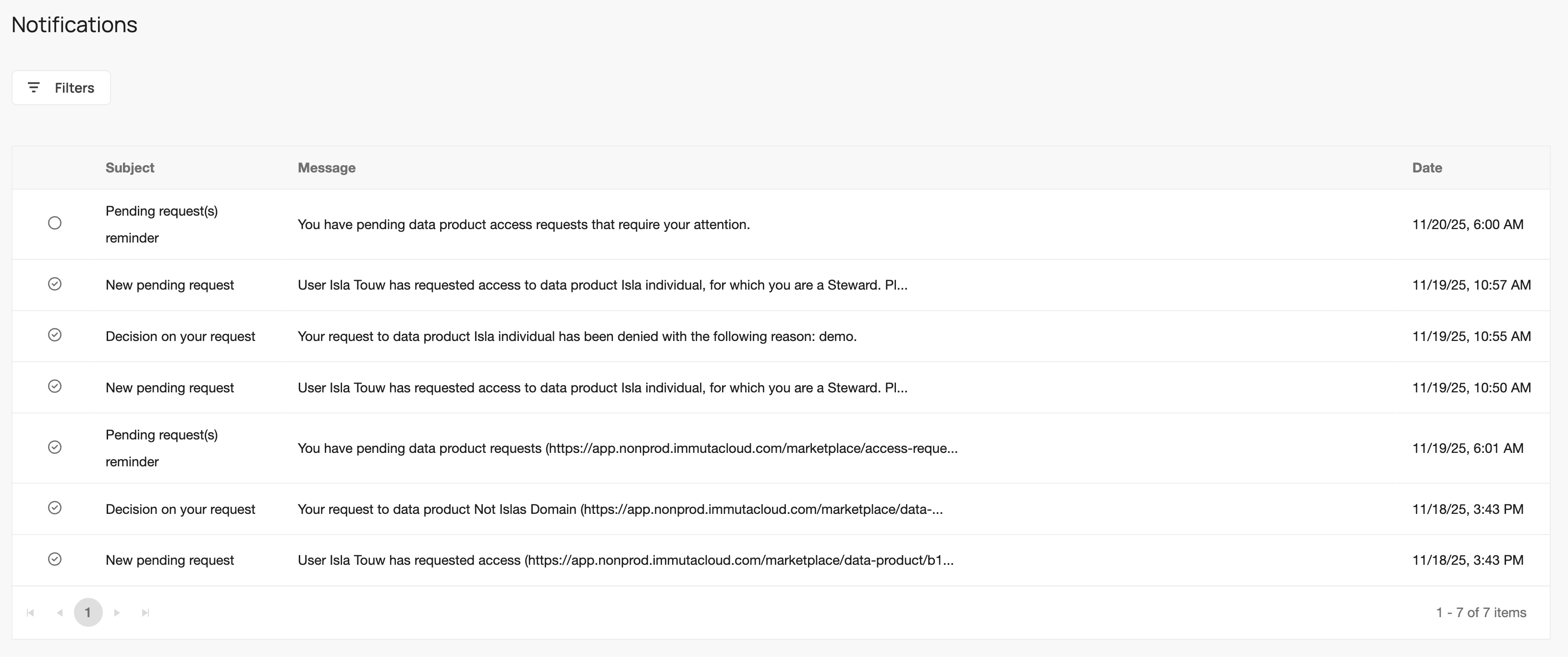Click the filter lines icon
Screen dimensions: 1568x657
[x=34, y=87]
